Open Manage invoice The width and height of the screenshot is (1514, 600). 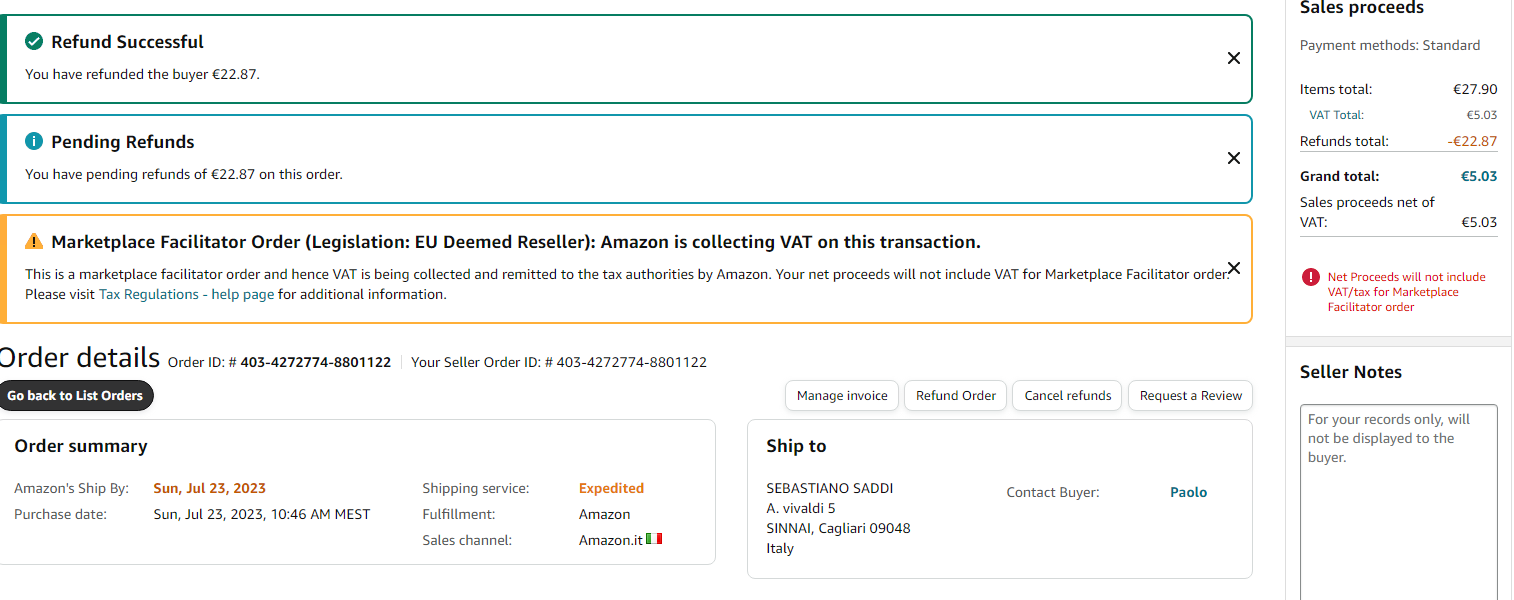pos(842,396)
